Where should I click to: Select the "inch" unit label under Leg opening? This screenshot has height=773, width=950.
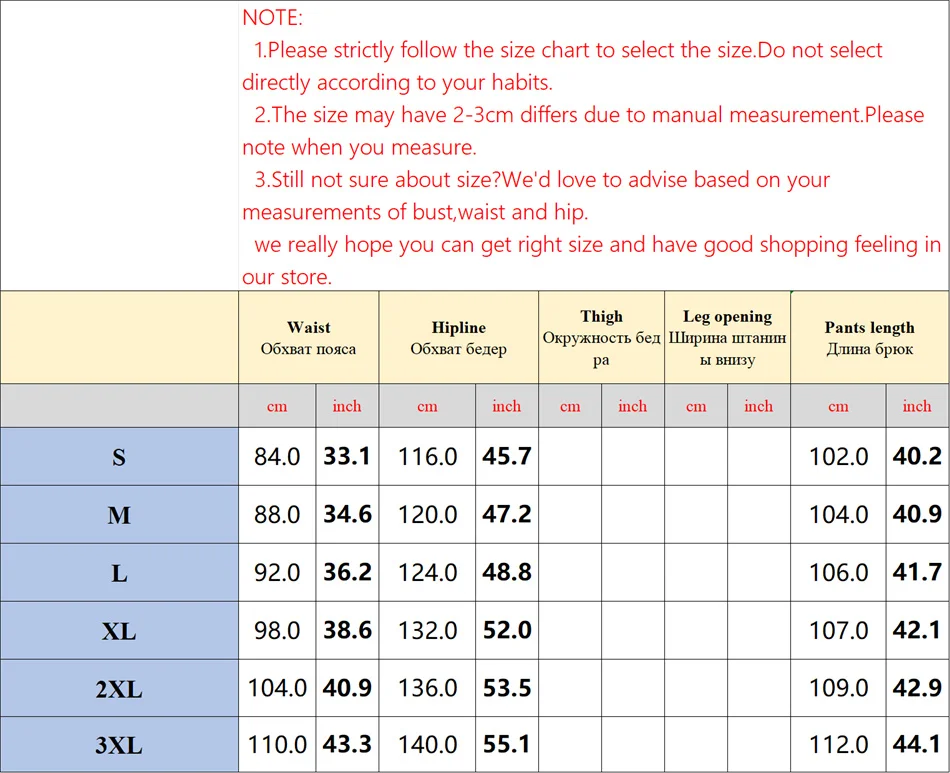(x=759, y=406)
